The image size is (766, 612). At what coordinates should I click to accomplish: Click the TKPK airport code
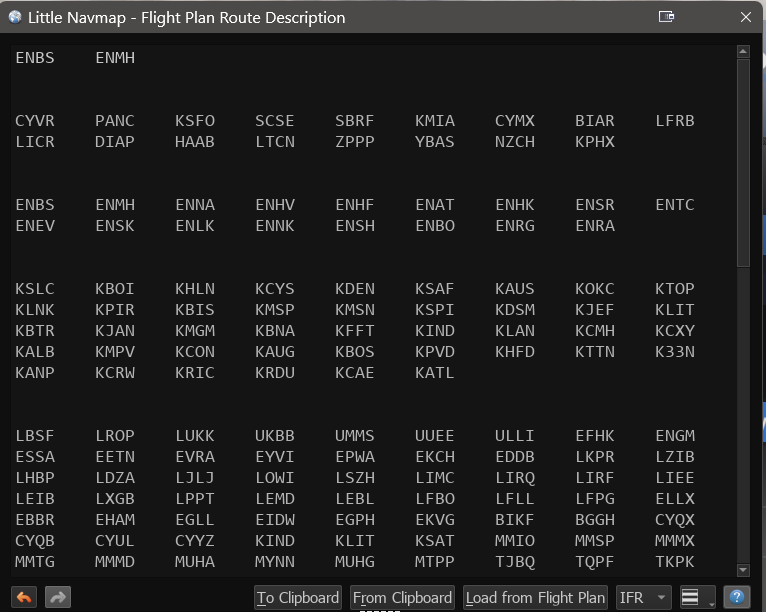(675, 562)
